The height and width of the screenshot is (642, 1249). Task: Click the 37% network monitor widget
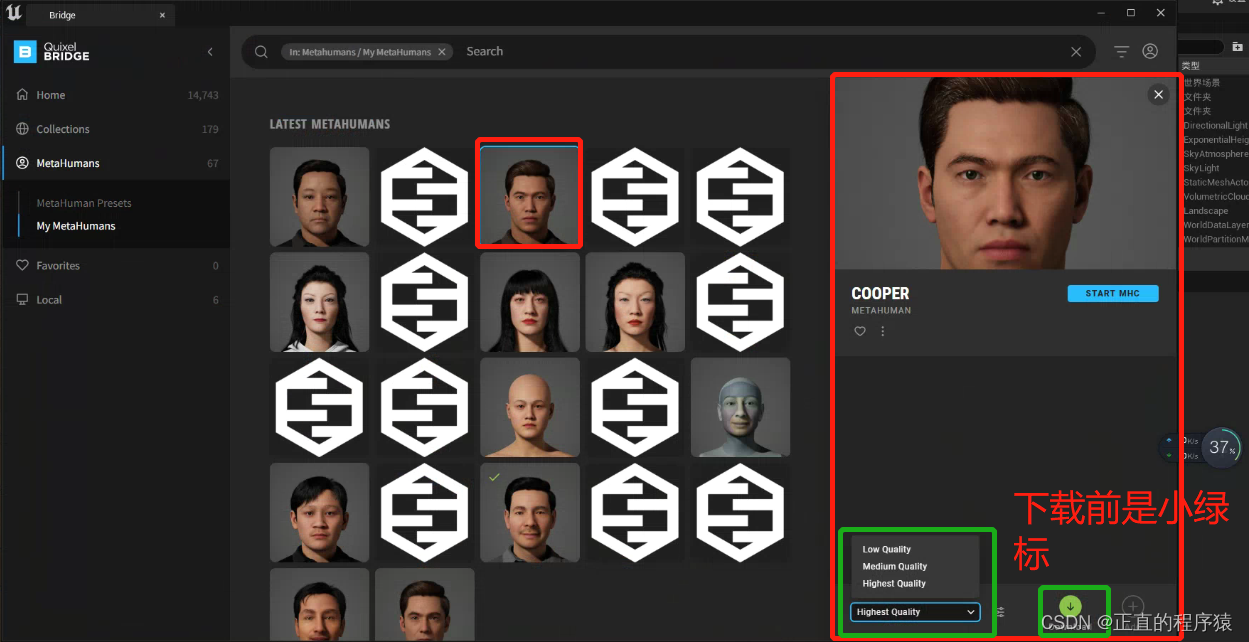click(x=1220, y=447)
